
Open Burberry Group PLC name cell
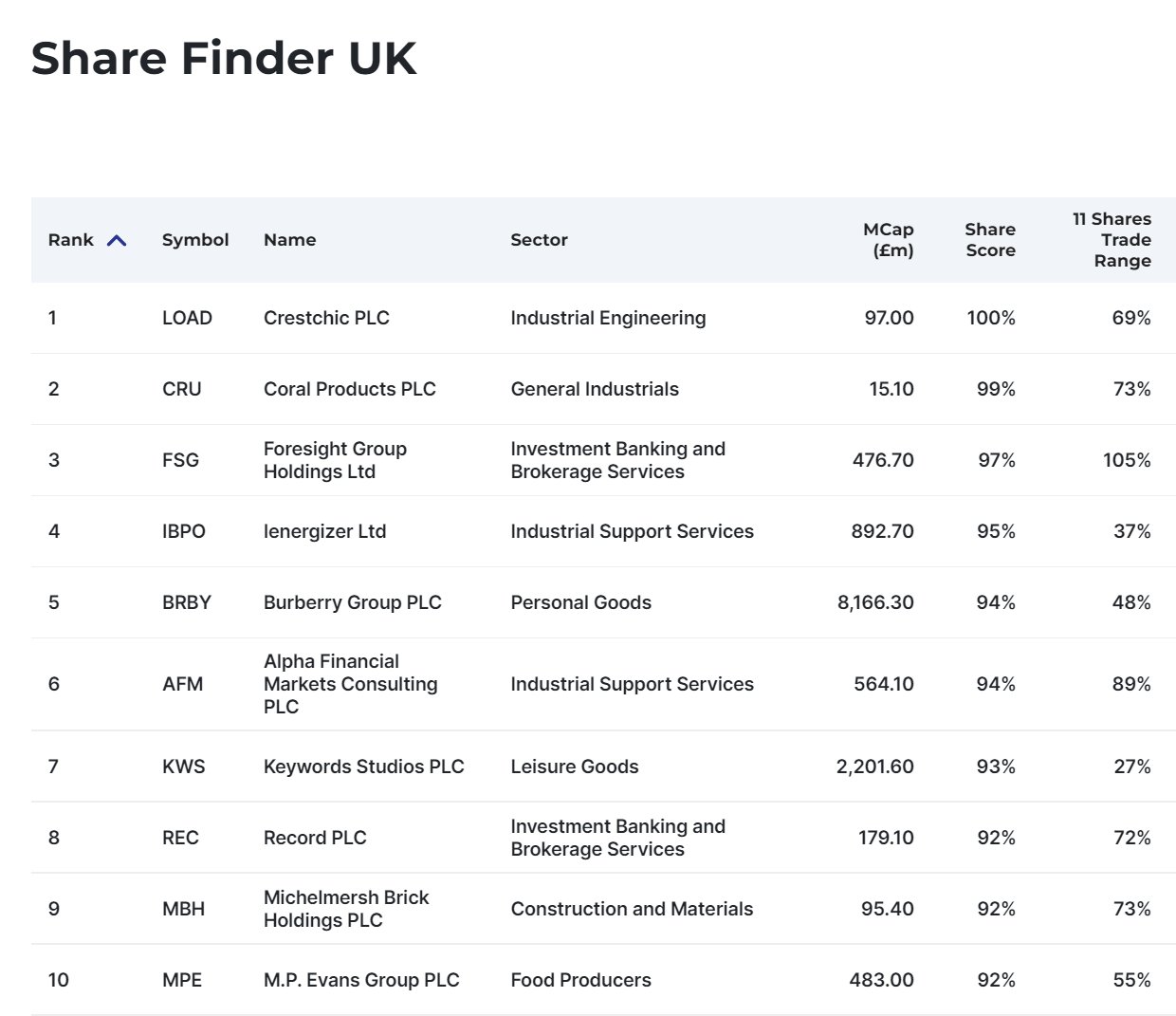point(353,602)
